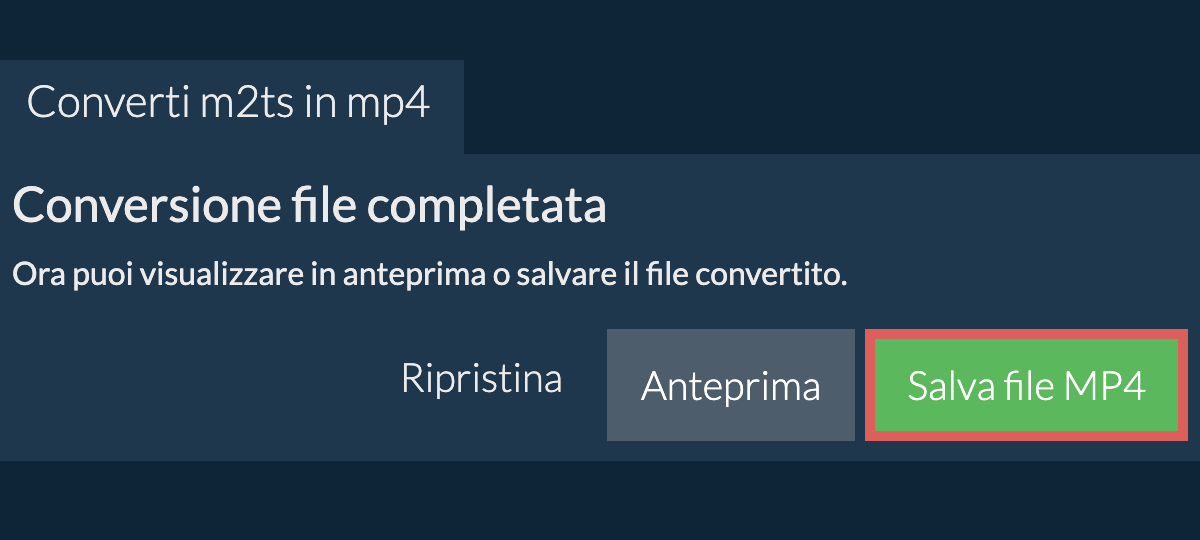Switch to the m2ts to mp4 converter tab
The width and height of the screenshot is (1200, 540).
point(229,103)
